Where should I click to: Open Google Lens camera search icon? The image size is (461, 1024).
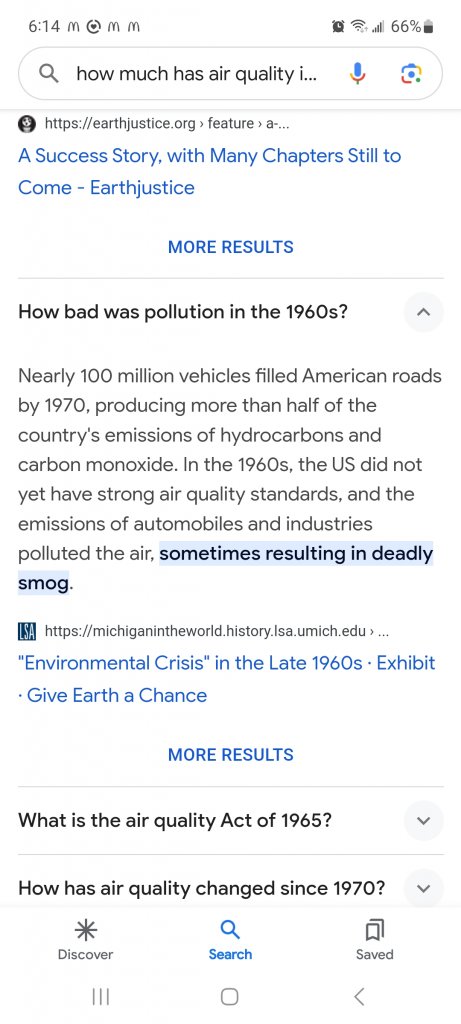tap(411, 74)
